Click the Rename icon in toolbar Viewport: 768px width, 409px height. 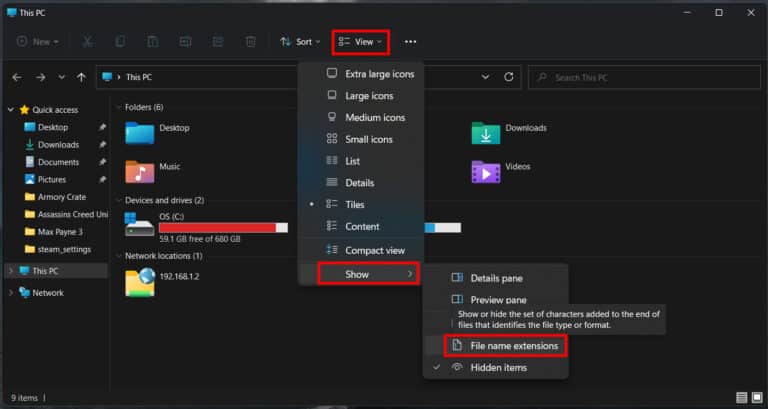point(185,42)
